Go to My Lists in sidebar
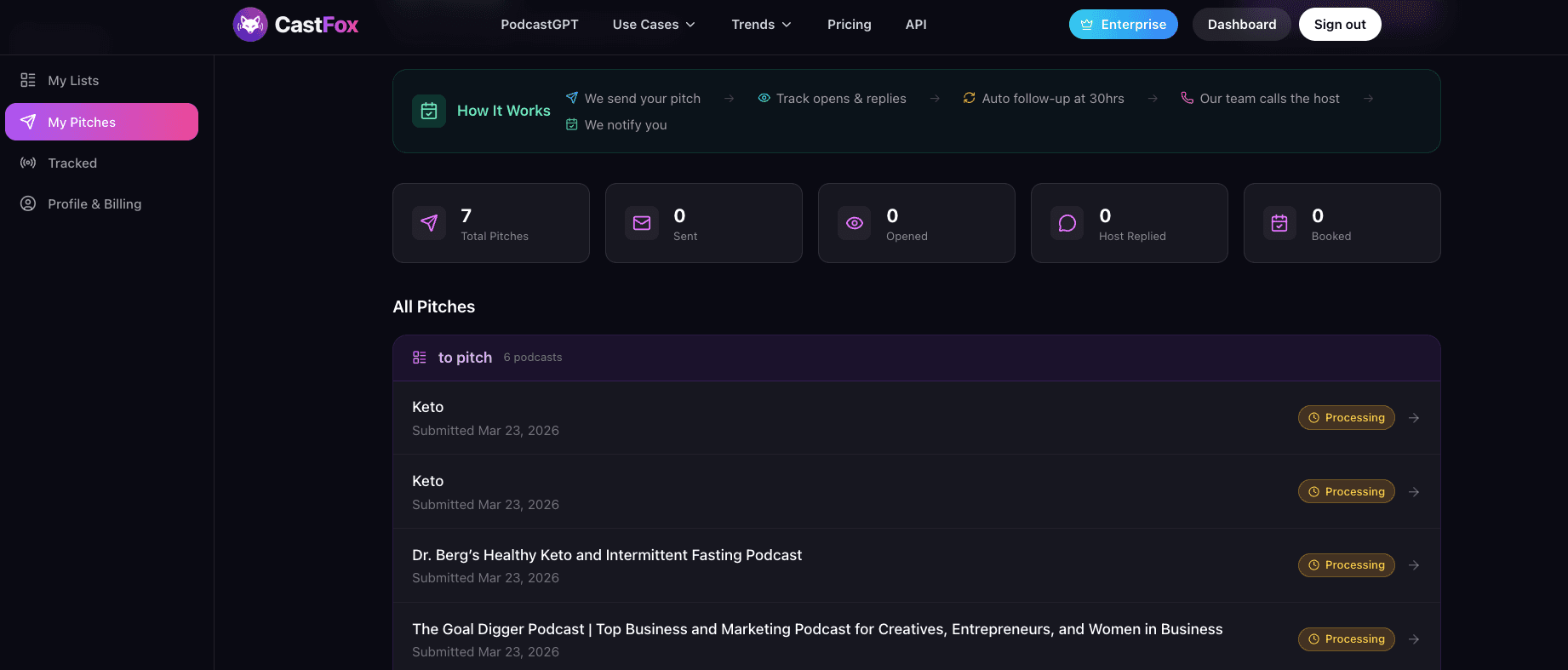Image resolution: width=1568 pixels, height=670 pixels. pos(73,81)
